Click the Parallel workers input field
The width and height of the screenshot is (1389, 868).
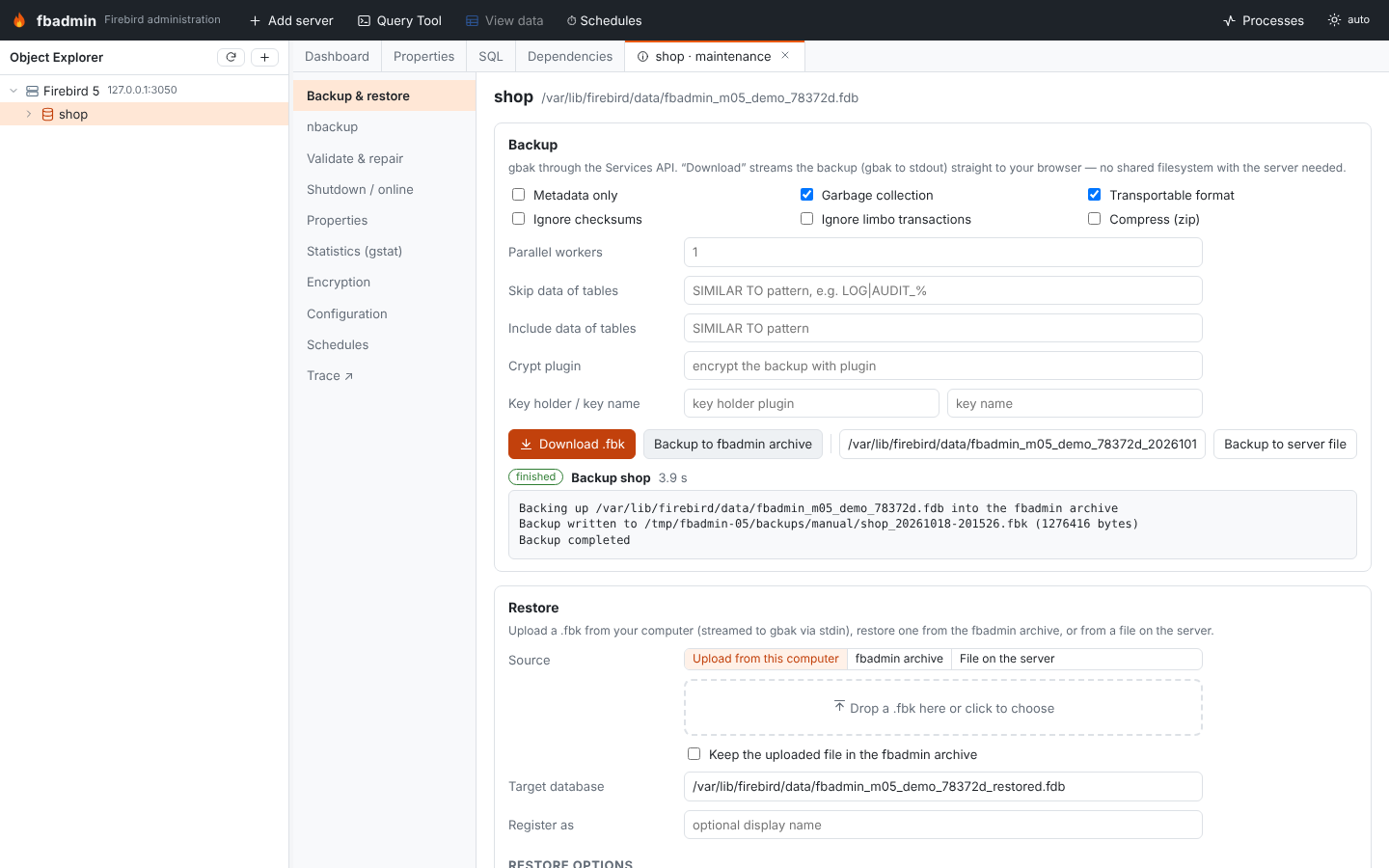click(943, 253)
